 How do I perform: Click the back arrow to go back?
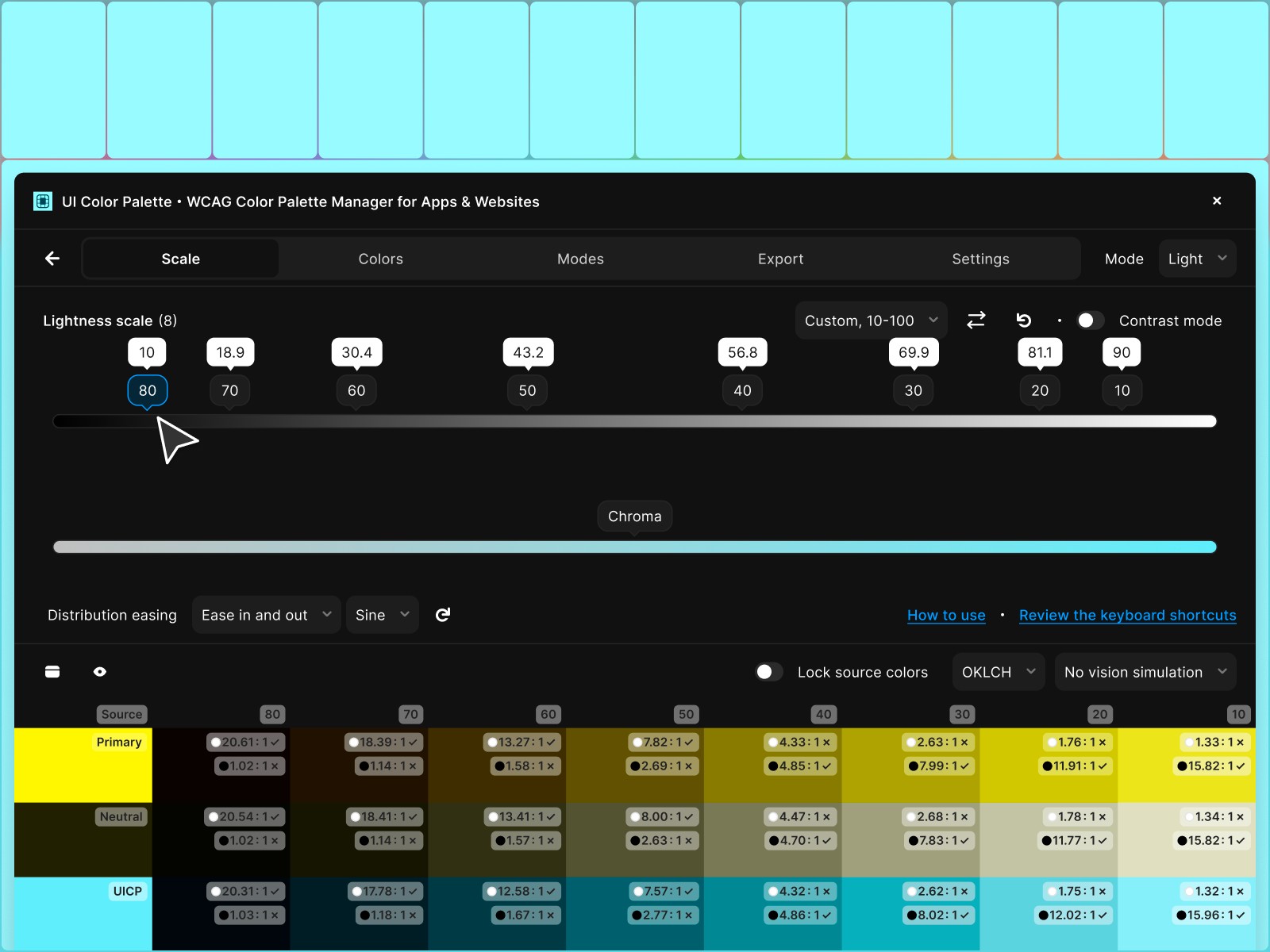click(x=52, y=258)
